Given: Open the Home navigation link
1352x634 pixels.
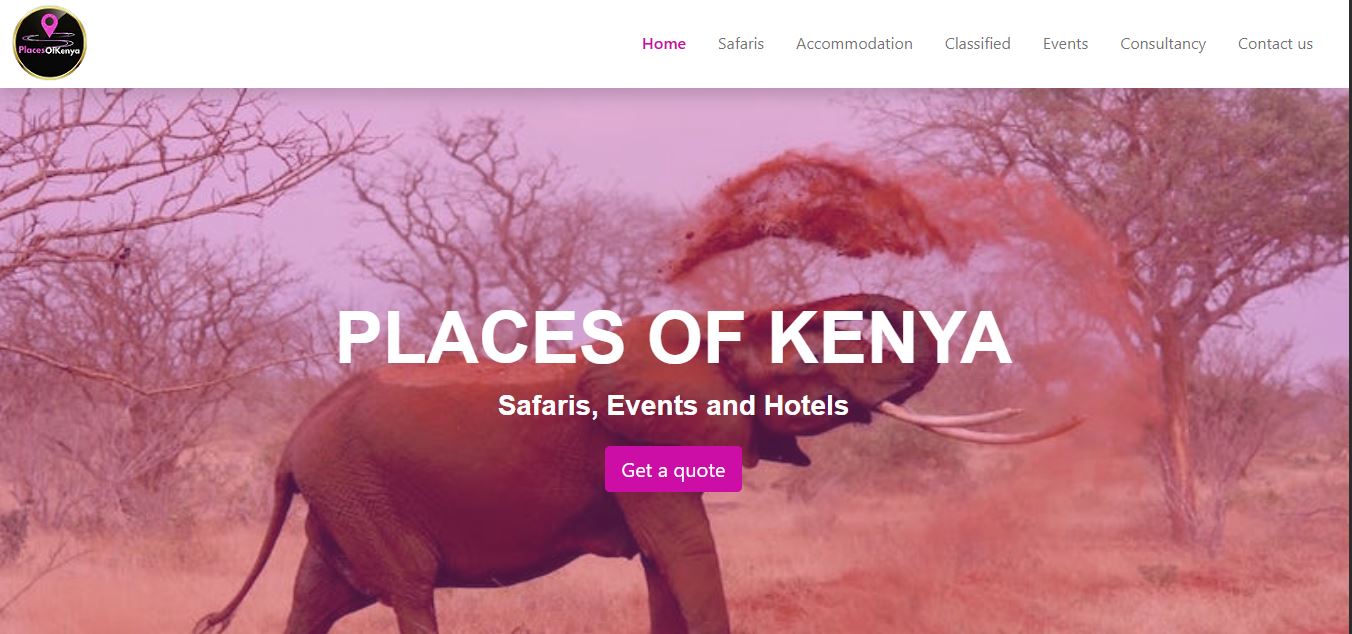Looking at the screenshot, I should point(664,44).
